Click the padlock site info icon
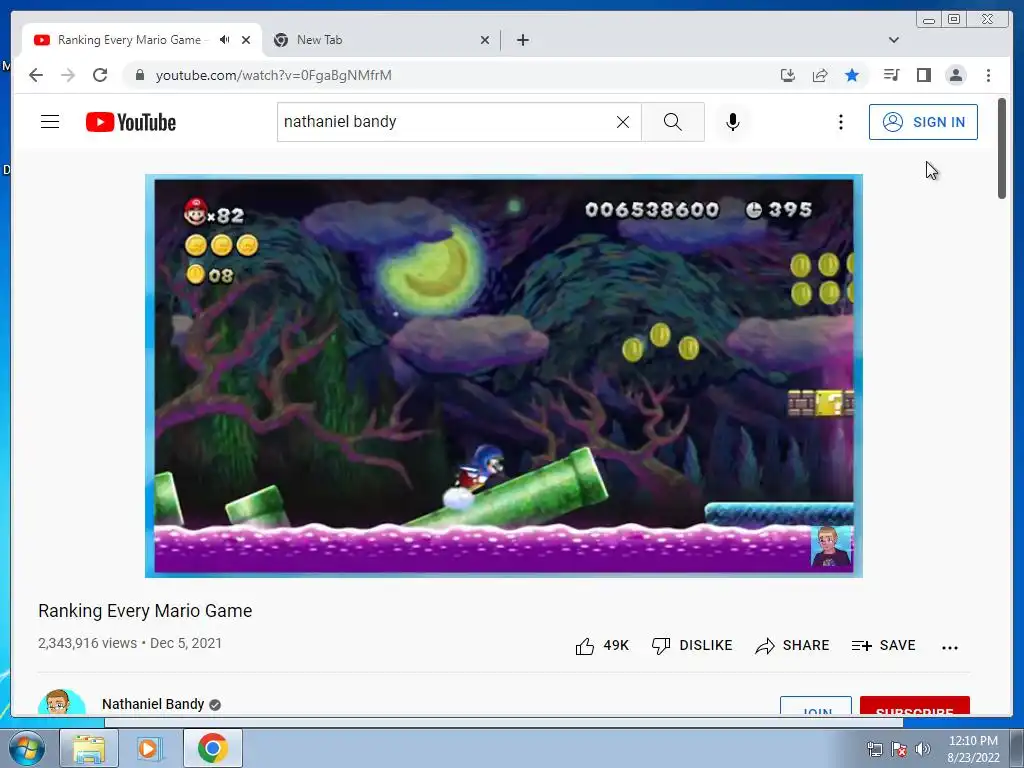1024x768 pixels. [x=139, y=75]
